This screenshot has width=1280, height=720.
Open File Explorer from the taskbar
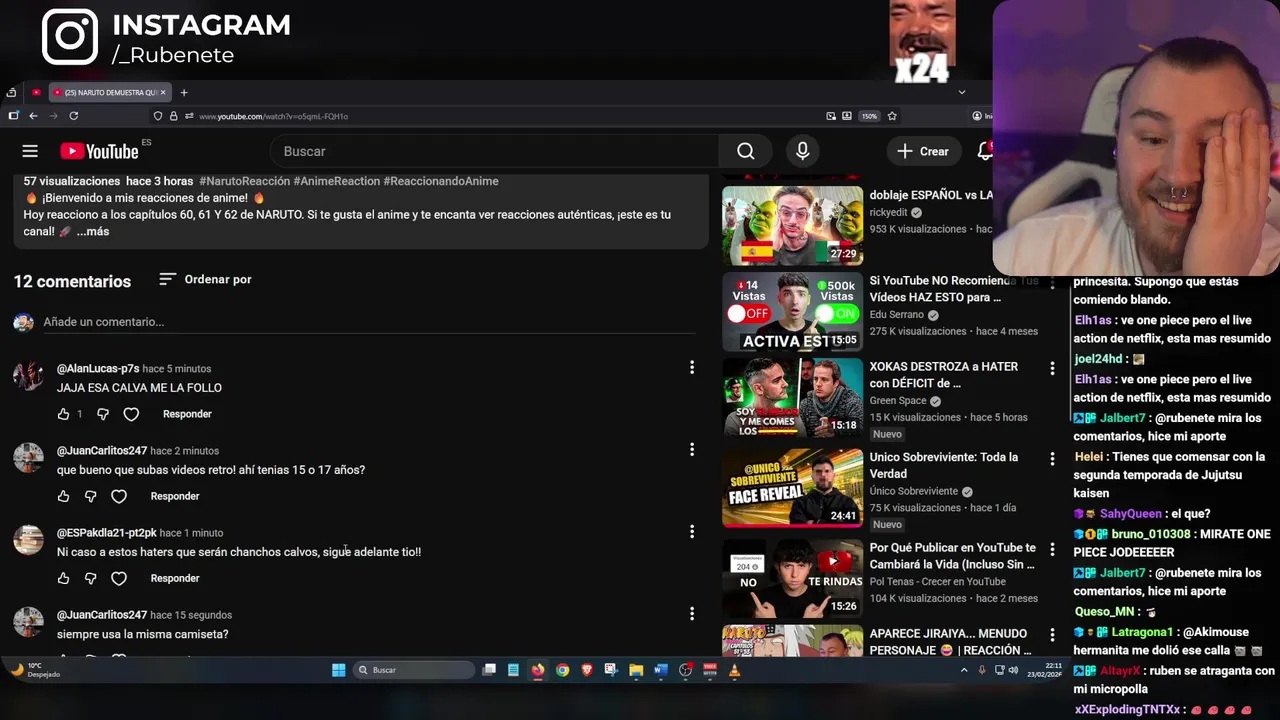pyautogui.click(x=636, y=670)
